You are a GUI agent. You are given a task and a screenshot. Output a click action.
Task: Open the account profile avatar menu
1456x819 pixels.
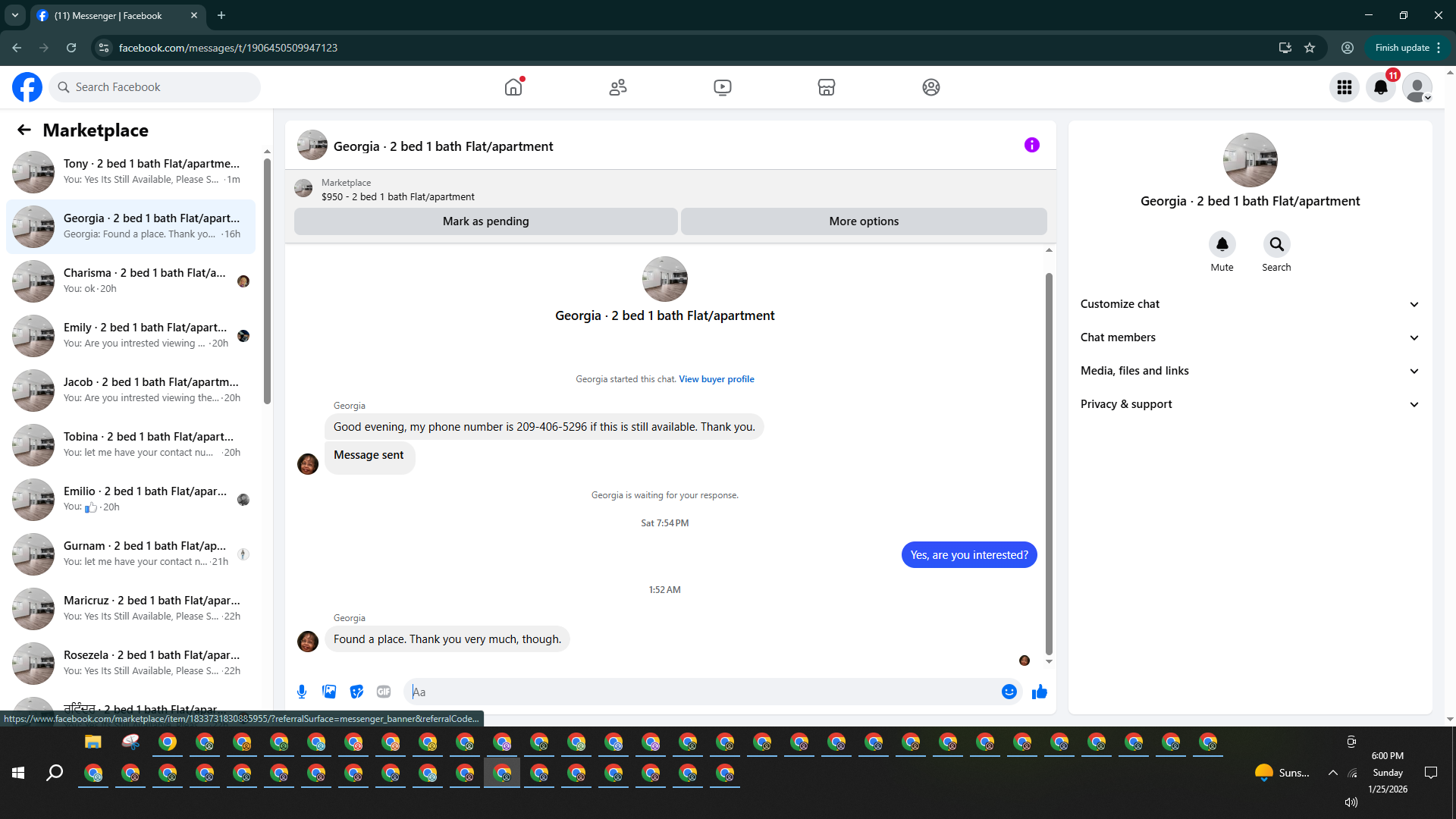point(1417,87)
